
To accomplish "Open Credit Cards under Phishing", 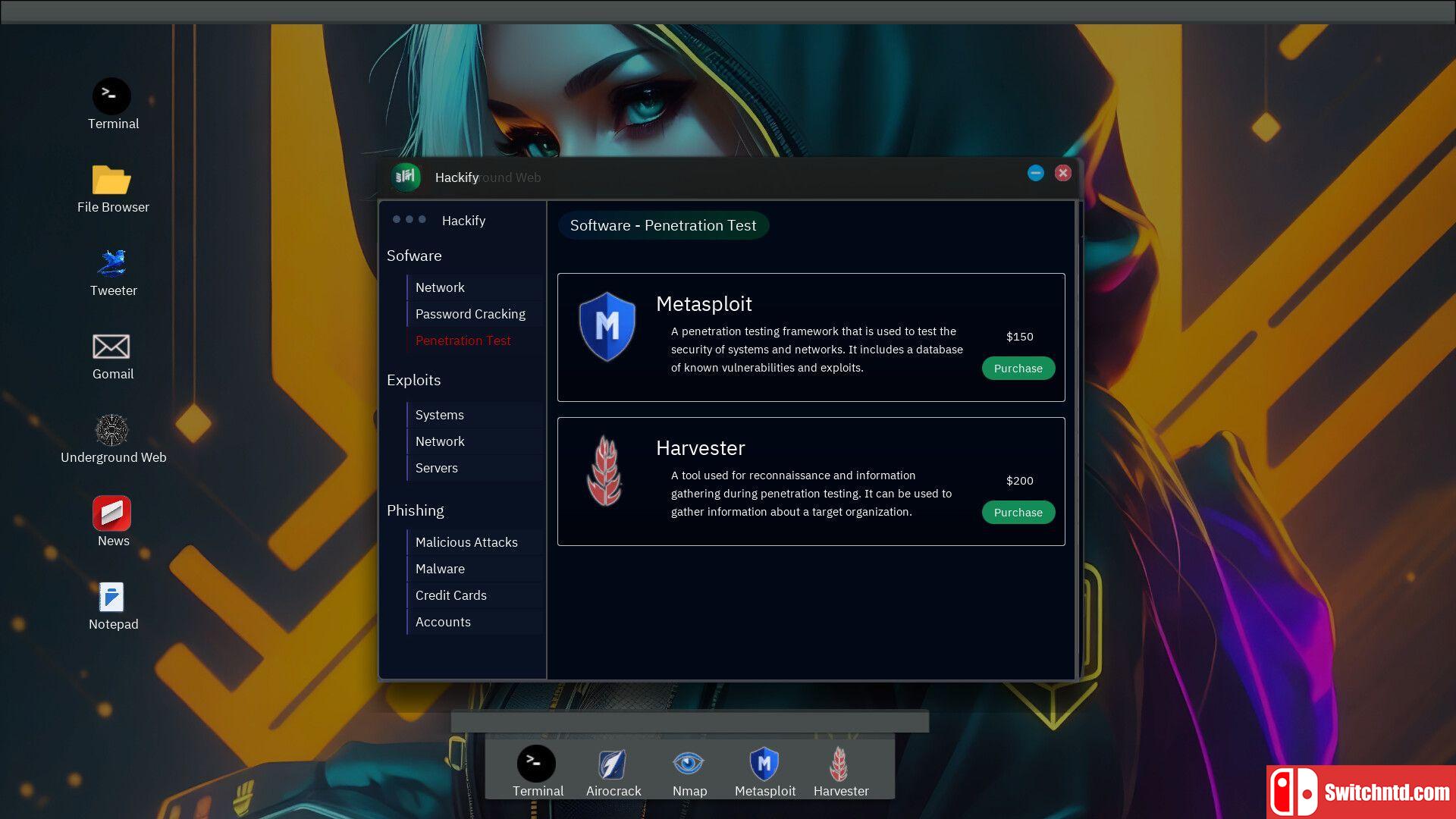I will pos(475,595).
